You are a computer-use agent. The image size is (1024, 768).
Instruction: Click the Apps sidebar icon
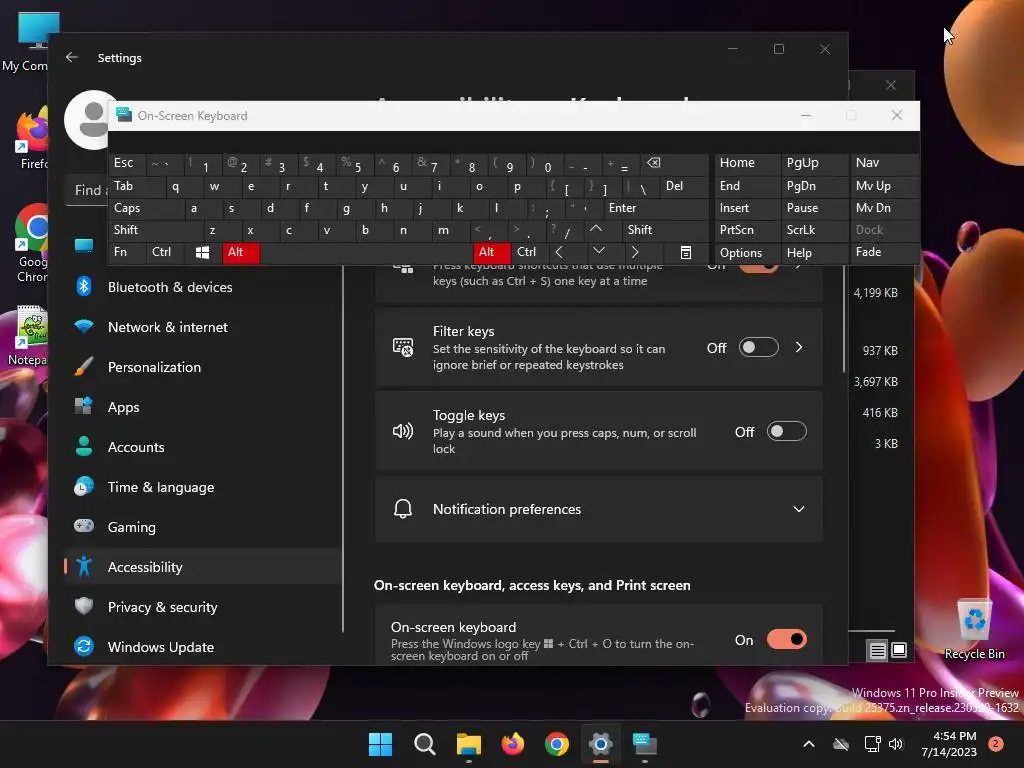(84, 406)
